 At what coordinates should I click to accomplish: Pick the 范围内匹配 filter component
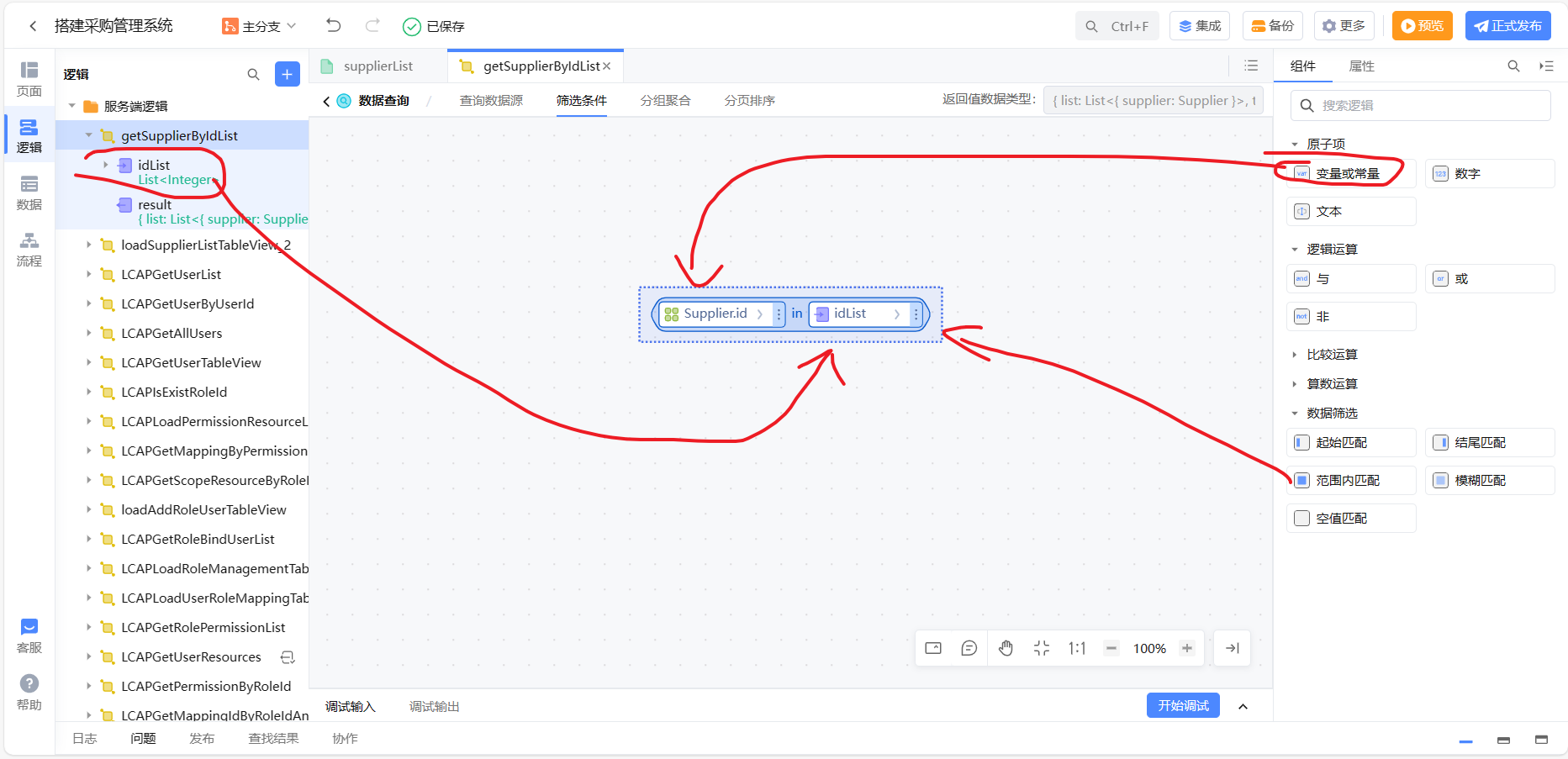(x=1351, y=480)
